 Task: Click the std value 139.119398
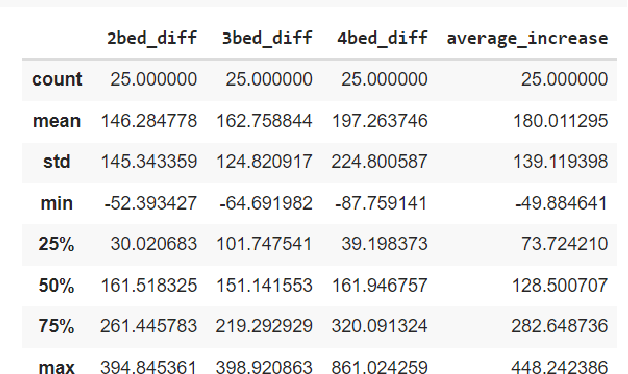tap(561, 162)
